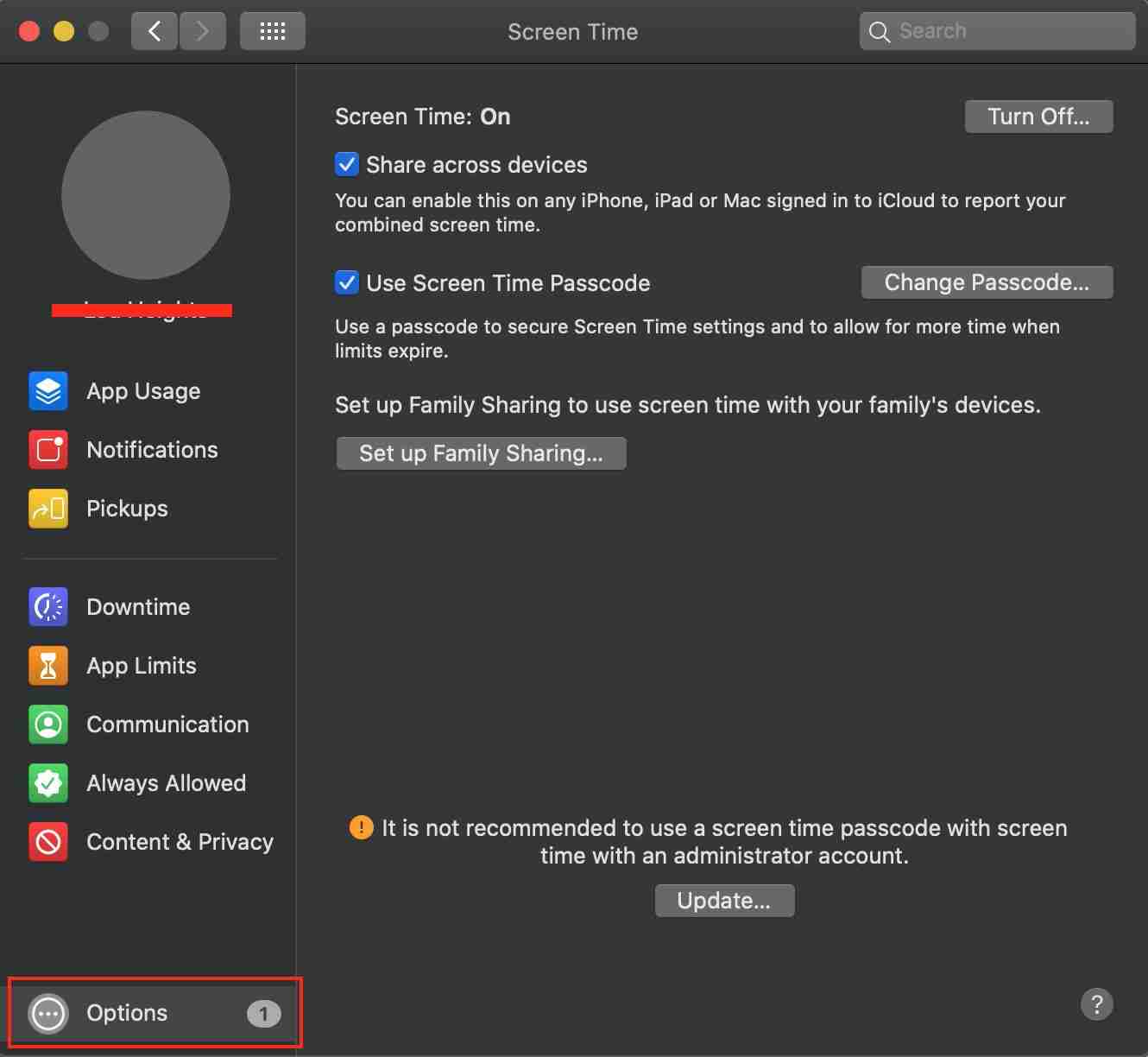Select the yellow Pickups icon
The width and height of the screenshot is (1148, 1057).
(48, 509)
